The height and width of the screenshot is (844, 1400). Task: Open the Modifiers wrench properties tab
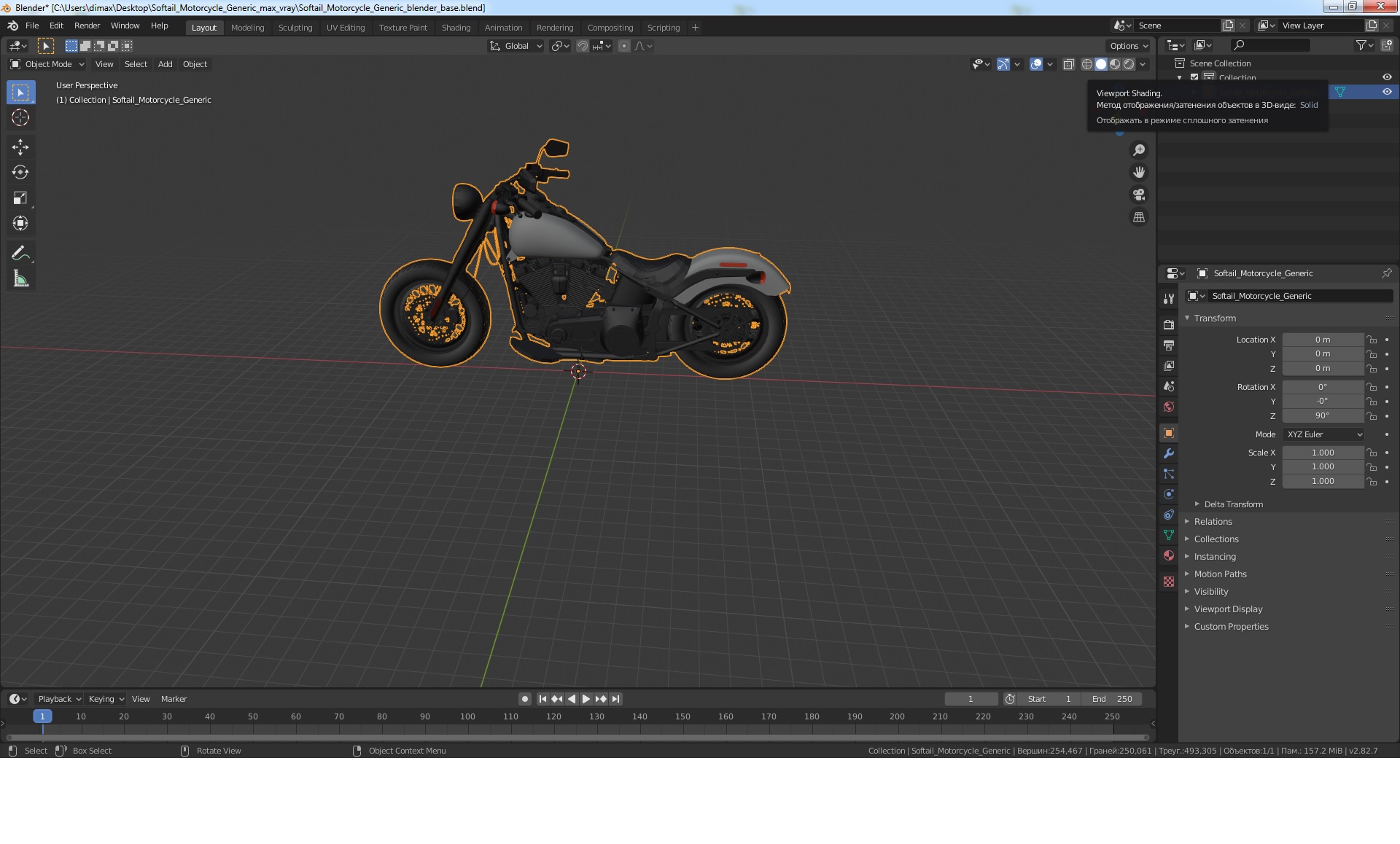(x=1169, y=453)
